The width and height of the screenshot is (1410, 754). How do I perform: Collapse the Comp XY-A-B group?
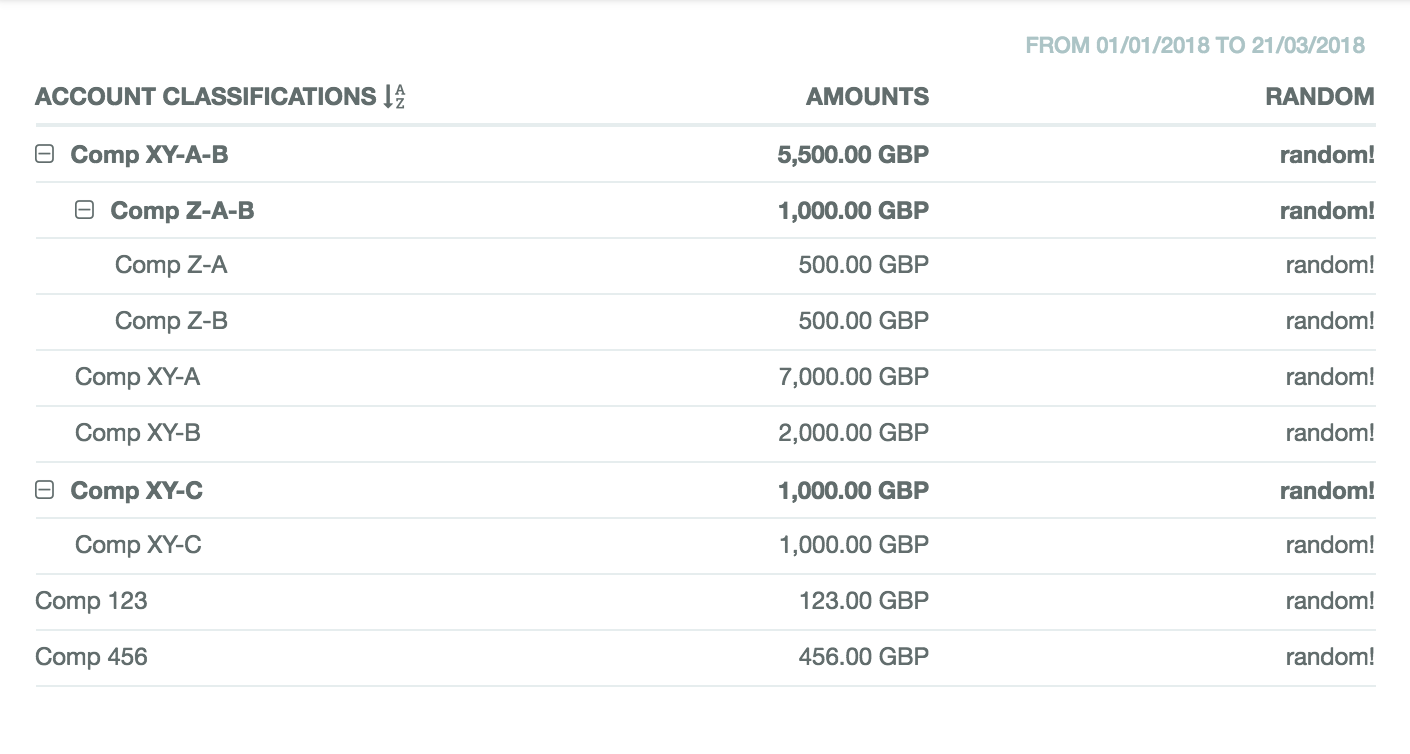(44, 155)
